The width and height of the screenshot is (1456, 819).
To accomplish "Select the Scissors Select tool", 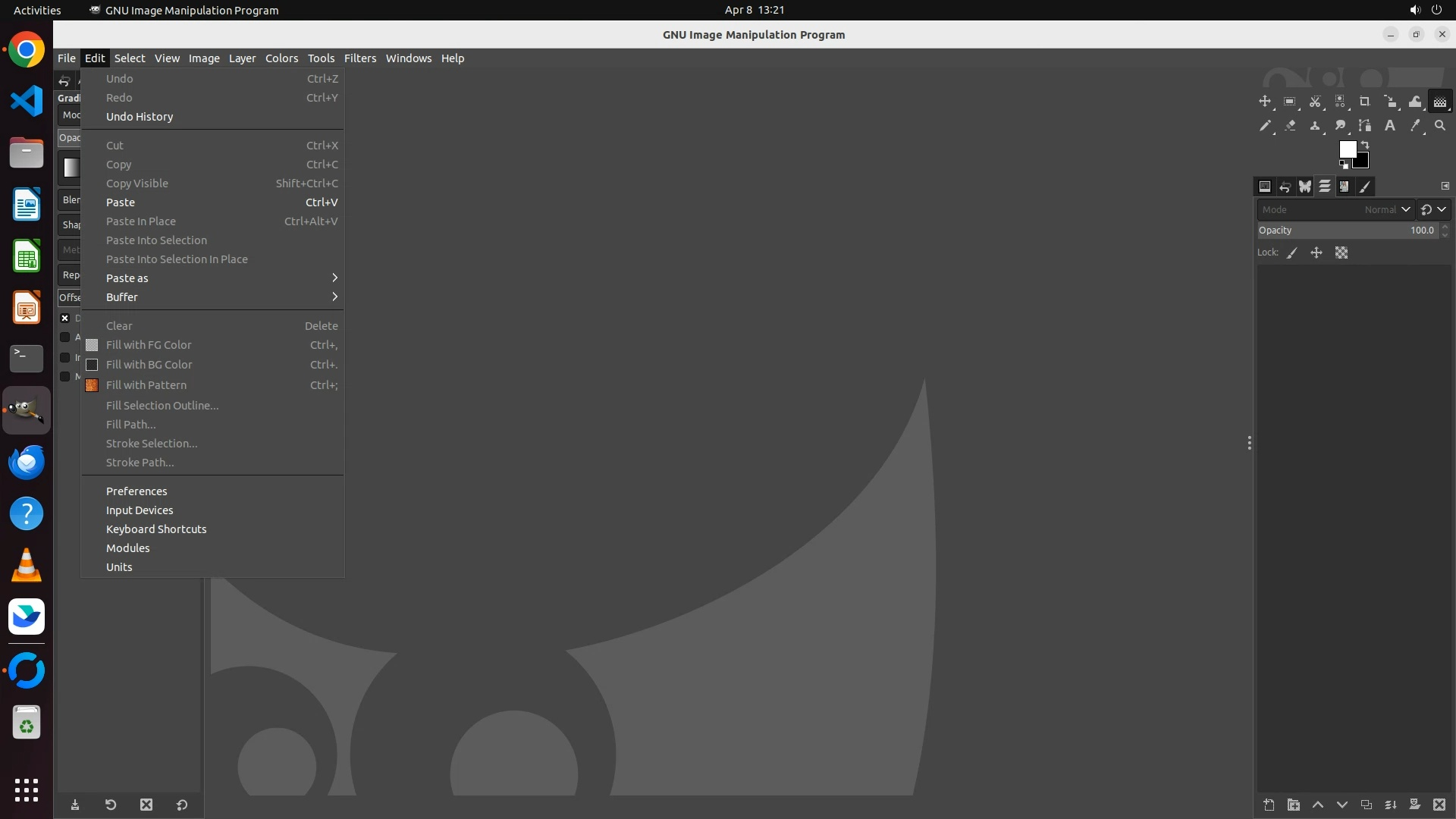I will (1315, 102).
